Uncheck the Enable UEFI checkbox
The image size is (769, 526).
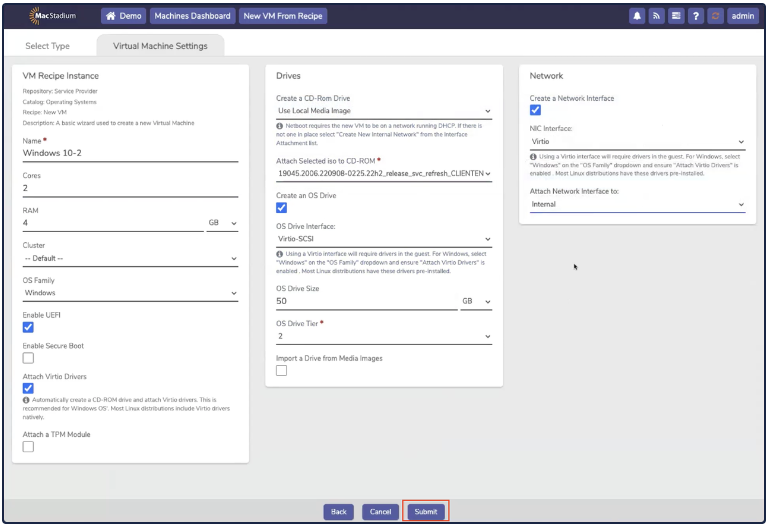[x=28, y=327]
